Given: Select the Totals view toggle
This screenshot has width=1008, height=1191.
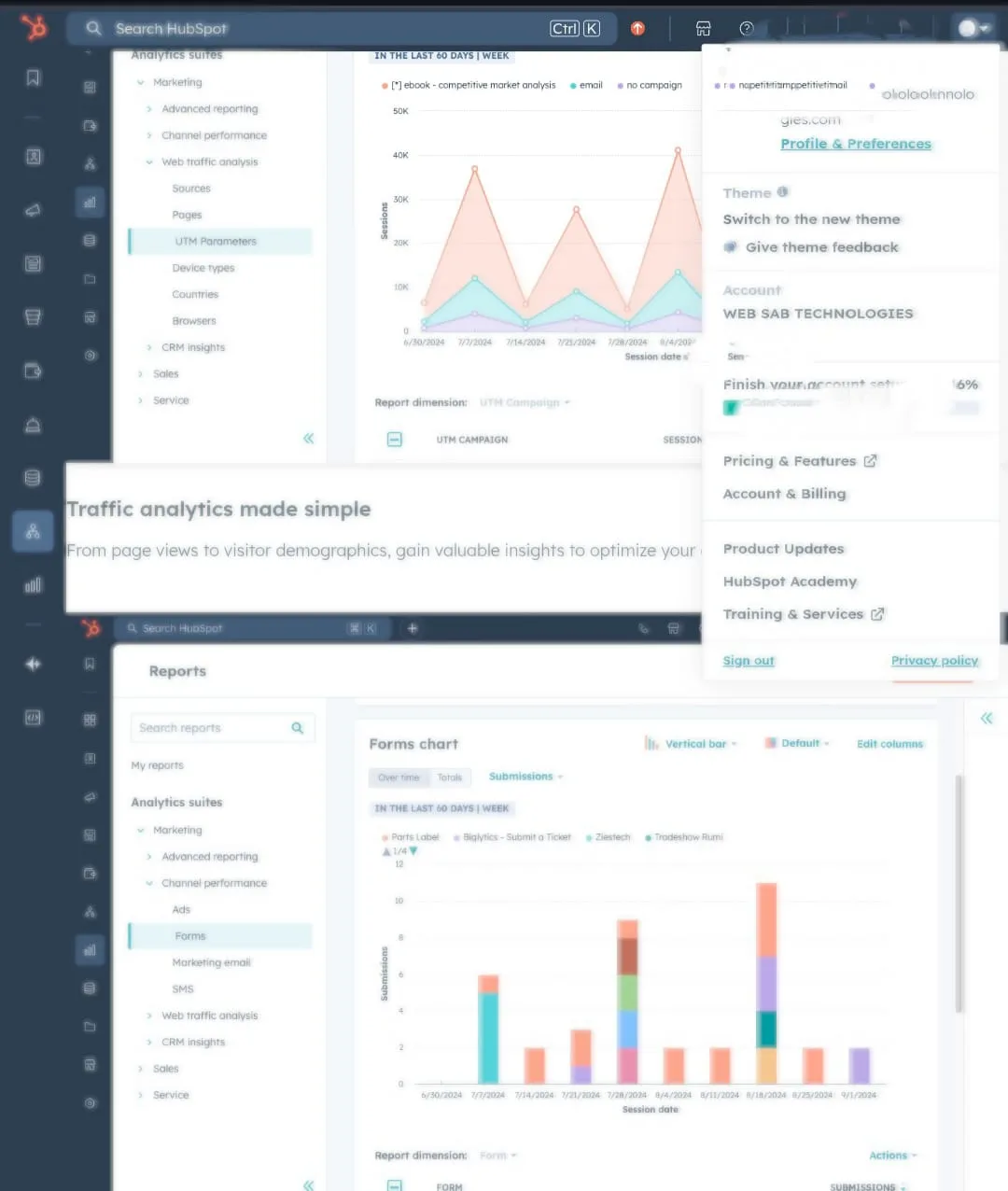Looking at the screenshot, I should tap(450, 778).
